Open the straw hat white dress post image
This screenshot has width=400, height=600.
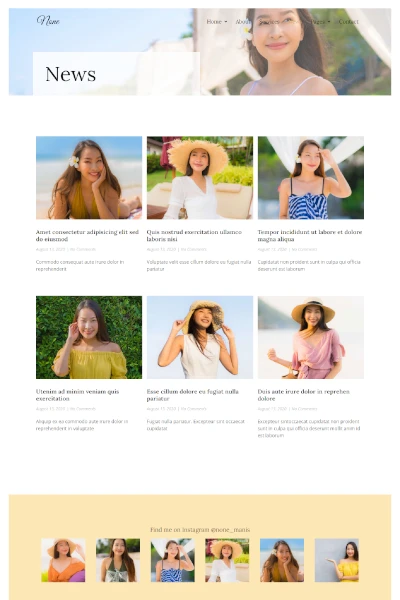[x=200, y=178]
